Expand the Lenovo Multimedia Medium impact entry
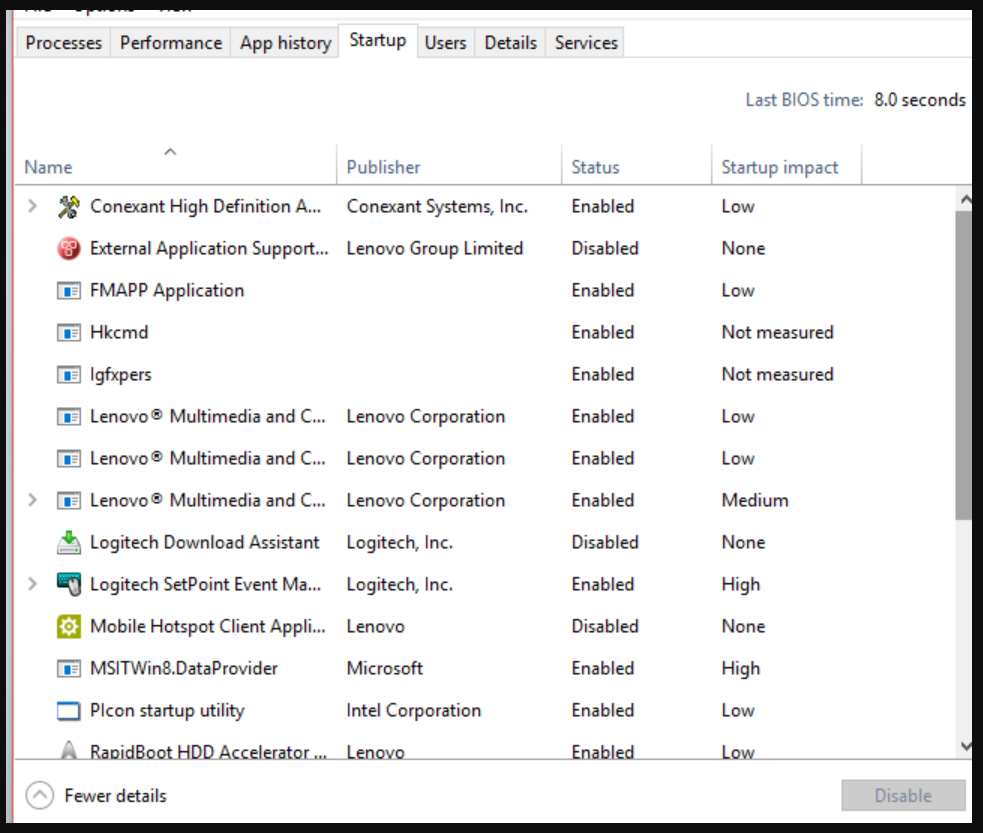The height and width of the screenshot is (833, 983). pyautogui.click(x=33, y=500)
